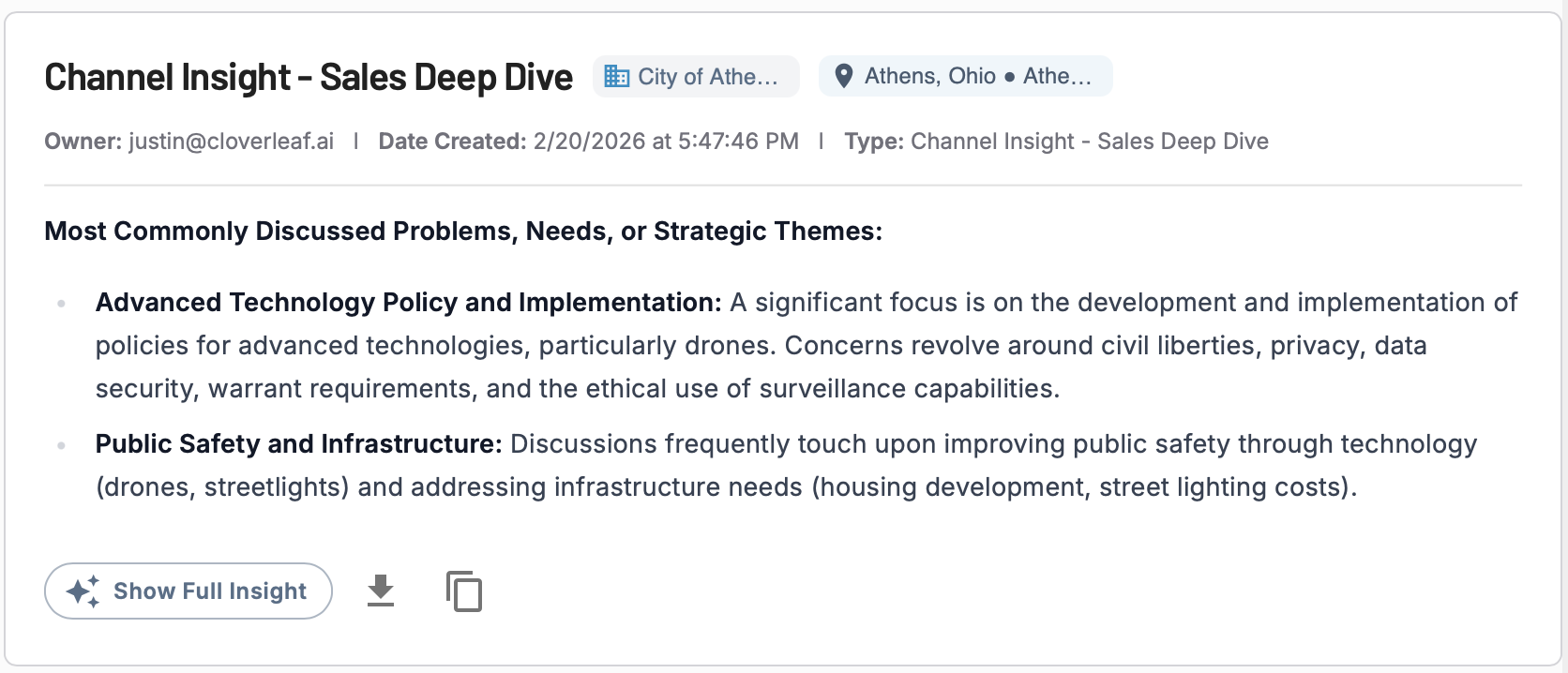Viewport: 1568px width, 673px height.
Task: Copy insight using the copy icon
Action: pos(464,591)
